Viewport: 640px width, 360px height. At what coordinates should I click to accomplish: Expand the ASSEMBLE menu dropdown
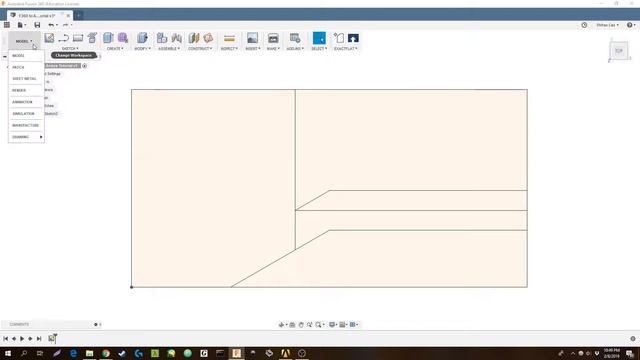[x=169, y=49]
